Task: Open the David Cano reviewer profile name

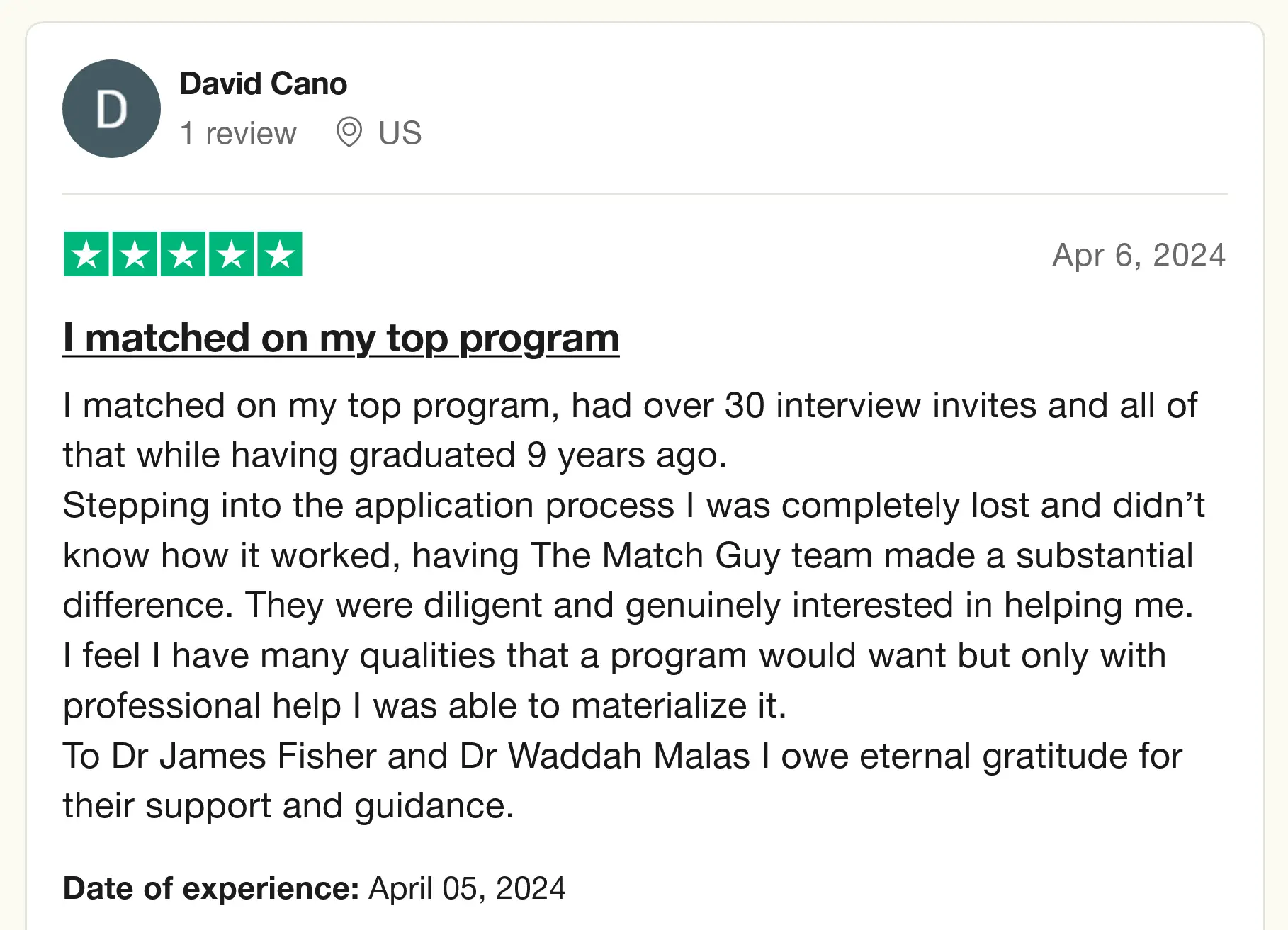Action: tap(263, 84)
